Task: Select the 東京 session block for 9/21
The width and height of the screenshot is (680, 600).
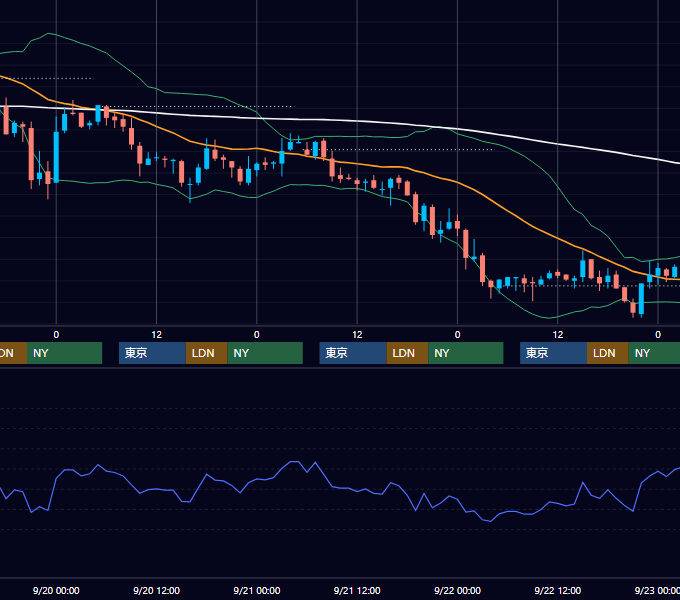Action: [x=353, y=353]
